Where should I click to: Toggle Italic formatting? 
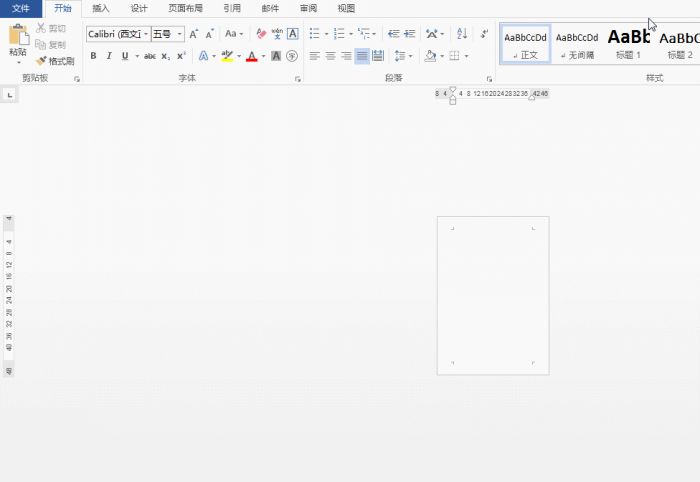click(109, 56)
